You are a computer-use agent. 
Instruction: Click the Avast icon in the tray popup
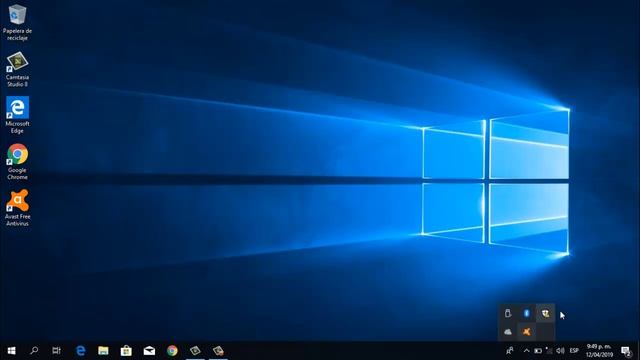(x=527, y=331)
